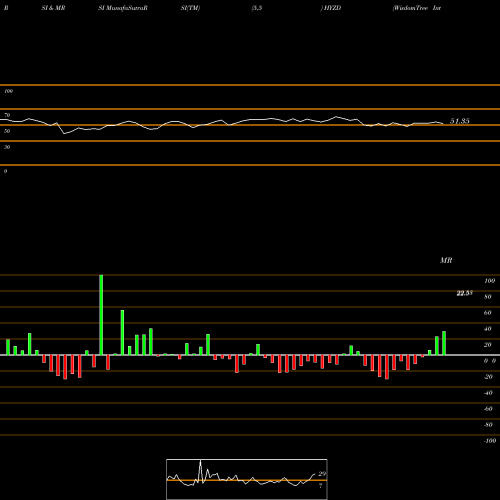Click the RSI 100 level label
The width and height of the screenshot is (500, 500).
[8, 91]
